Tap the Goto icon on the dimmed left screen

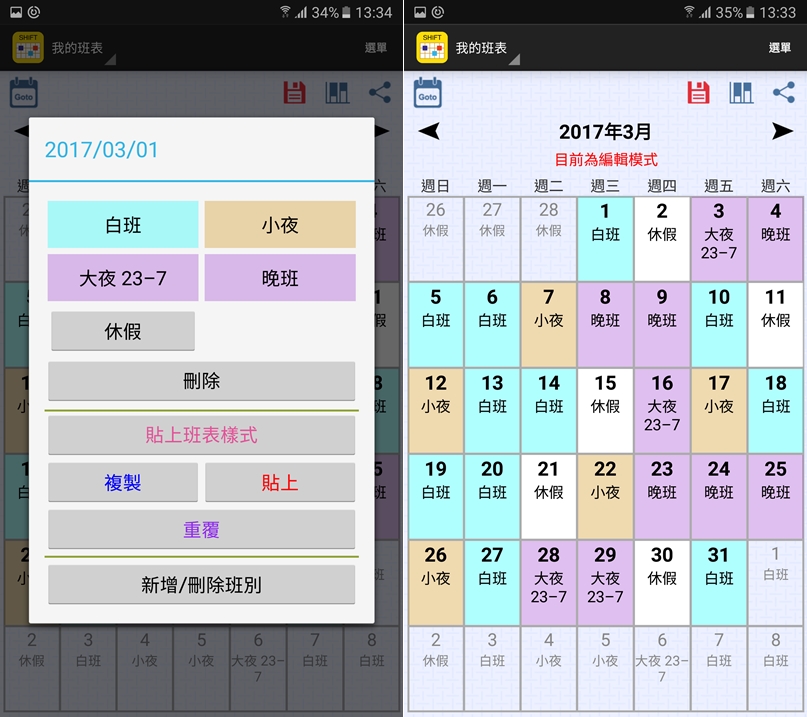point(24,93)
